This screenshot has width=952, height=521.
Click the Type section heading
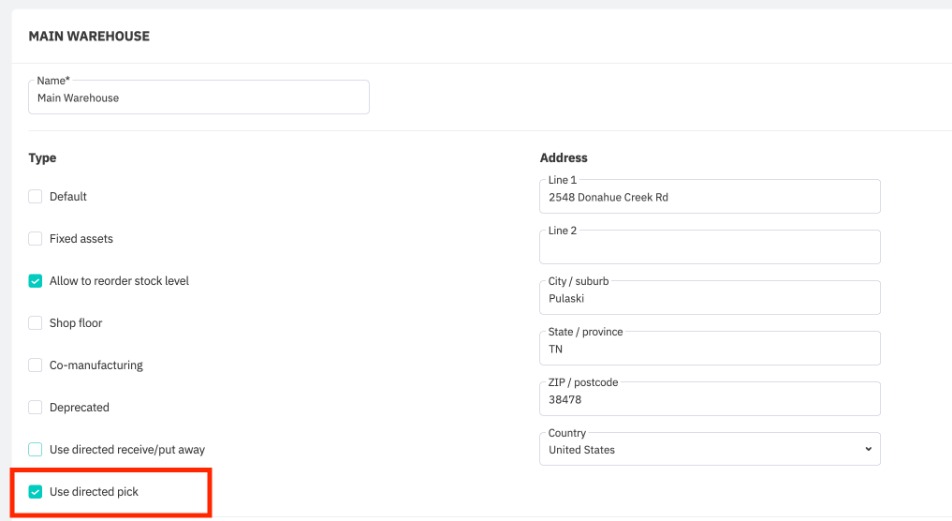[x=42, y=158]
